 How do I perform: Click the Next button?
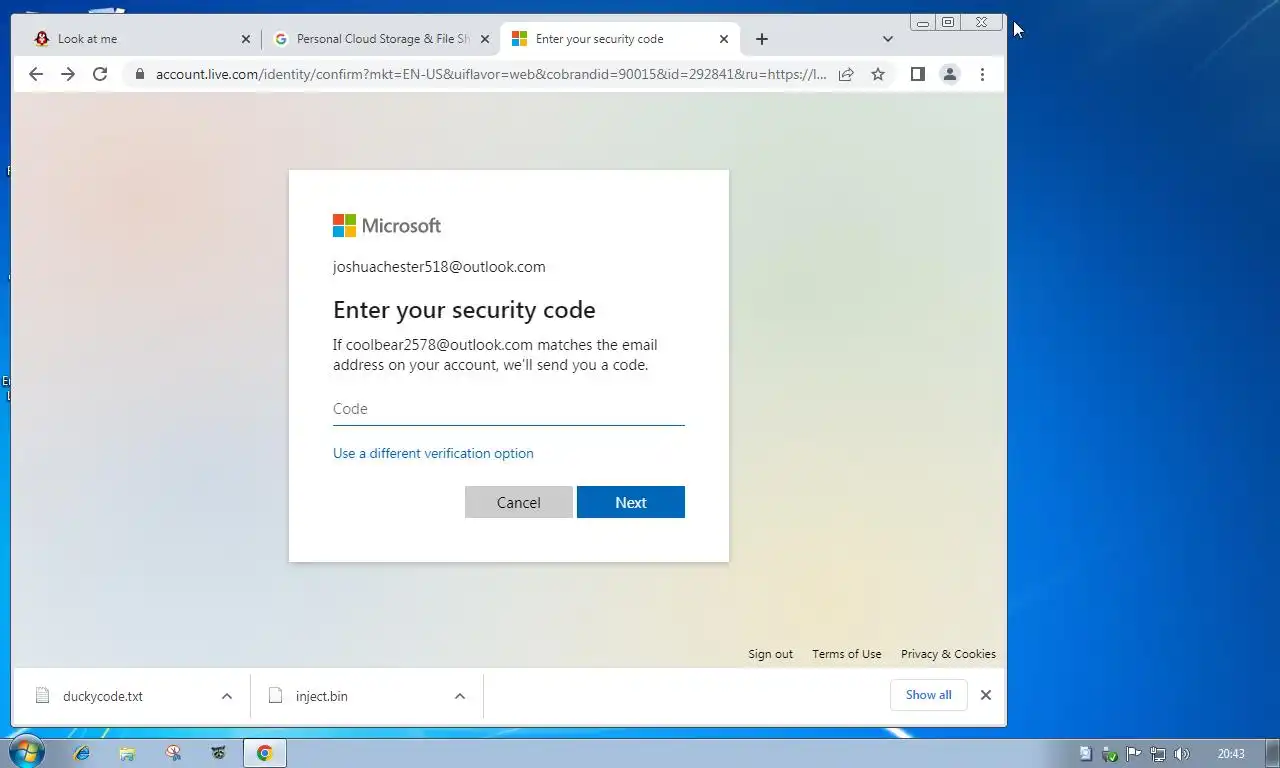[x=631, y=502]
